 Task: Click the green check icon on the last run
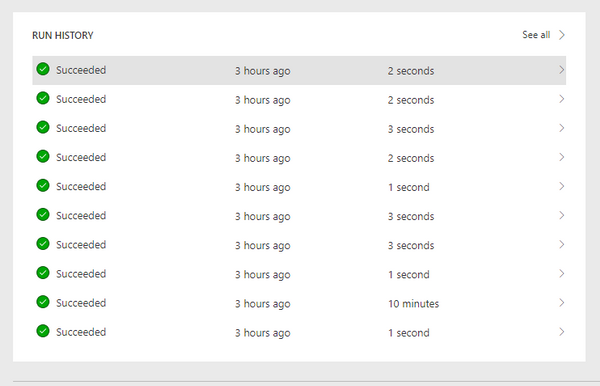[x=43, y=331]
